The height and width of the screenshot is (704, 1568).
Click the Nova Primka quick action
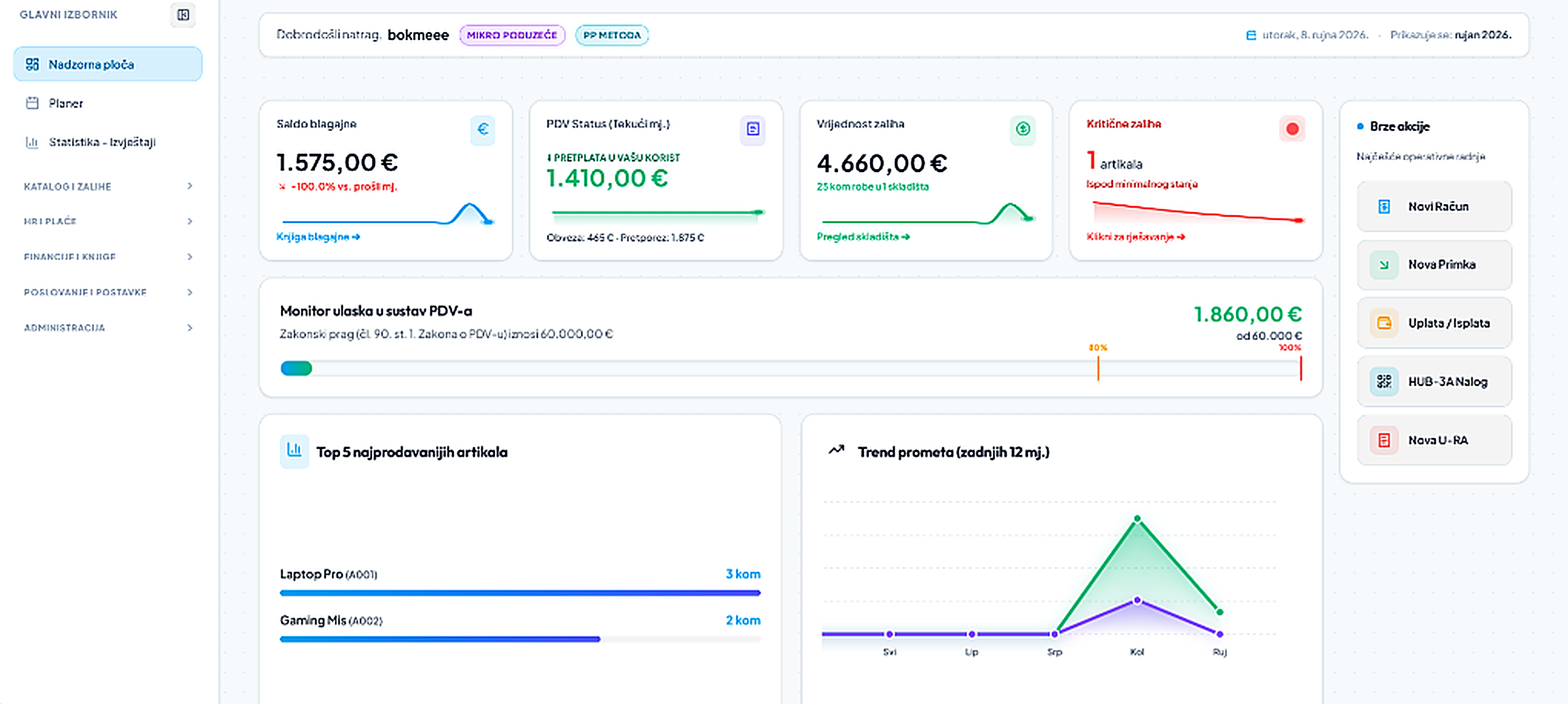1434,265
